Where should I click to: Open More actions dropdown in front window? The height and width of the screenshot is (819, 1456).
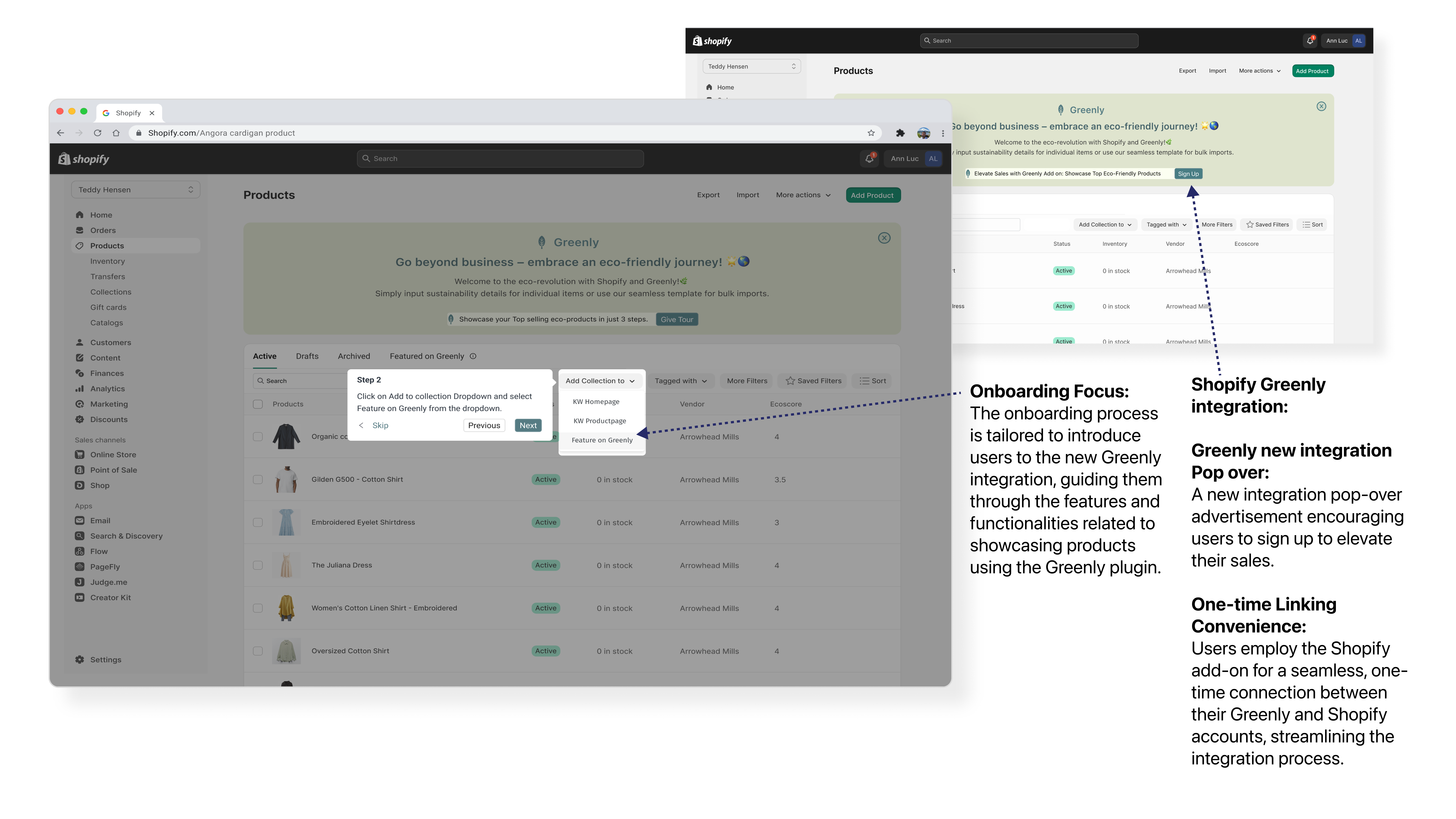(803, 195)
